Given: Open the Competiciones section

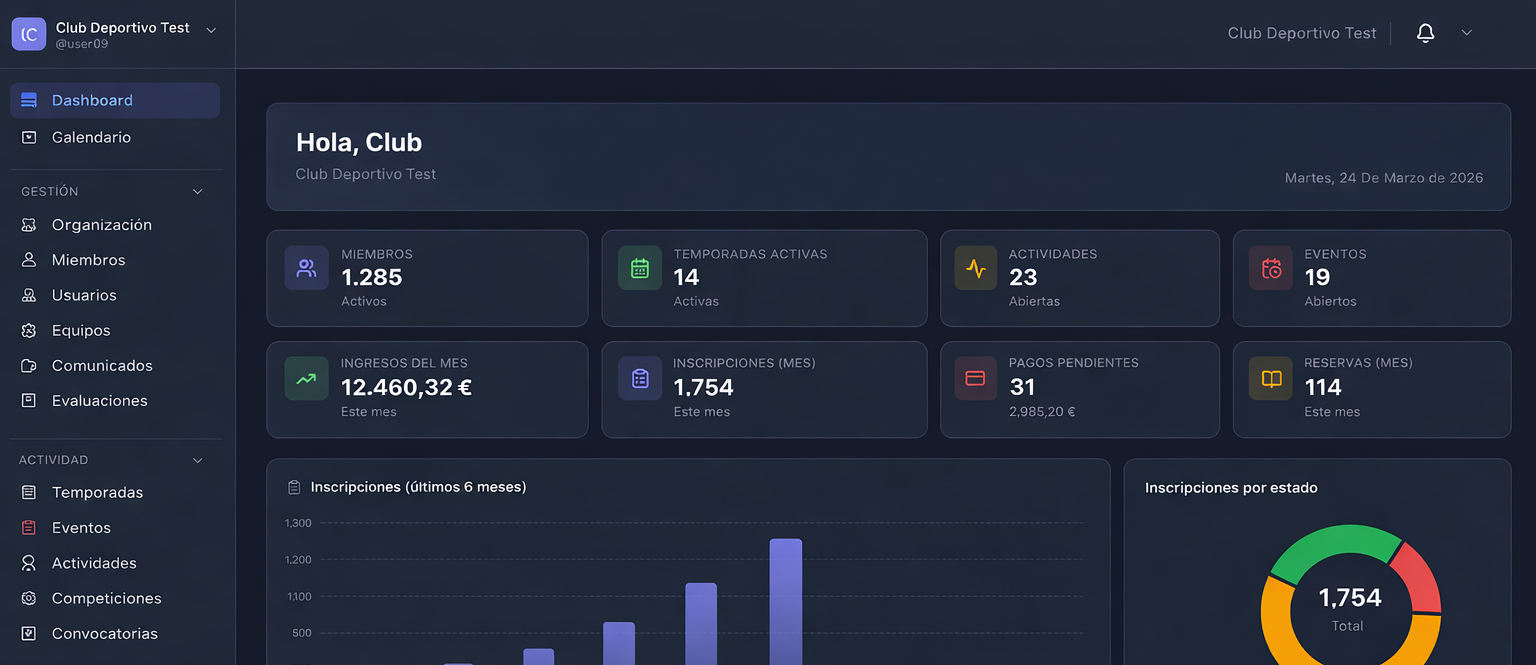Looking at the screenshot, I should pyautogui.click(x=107, y=598).
